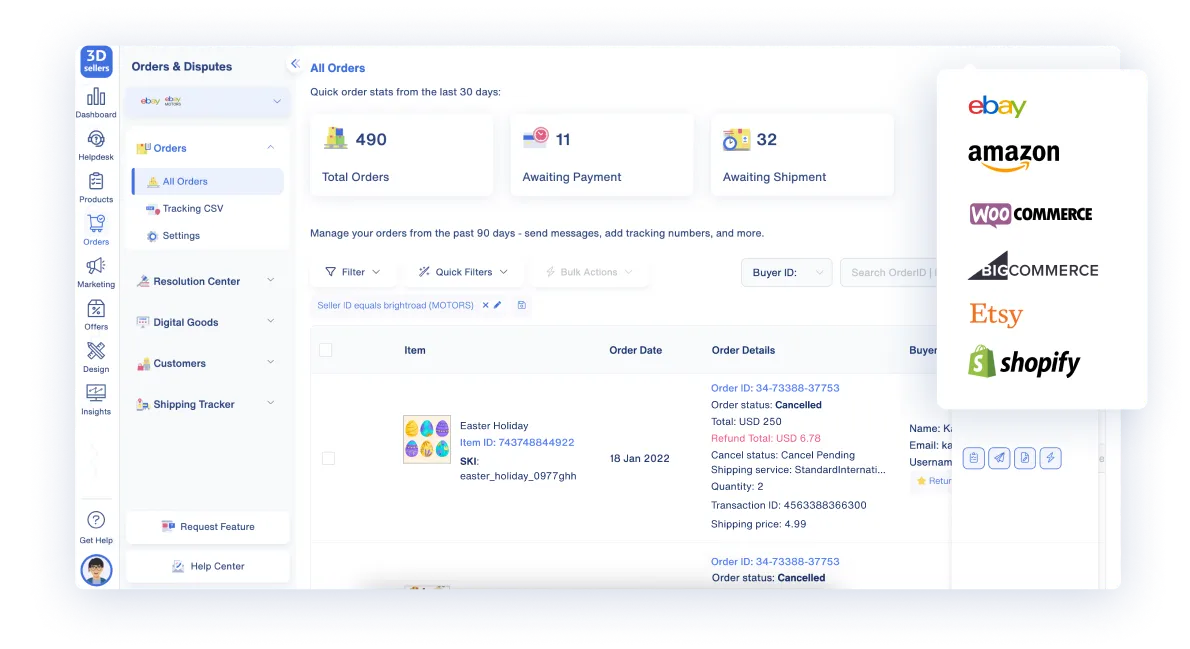Save the current filter icon
Viewport: 1190px width, 649px height.
click(x=521, y=305)
